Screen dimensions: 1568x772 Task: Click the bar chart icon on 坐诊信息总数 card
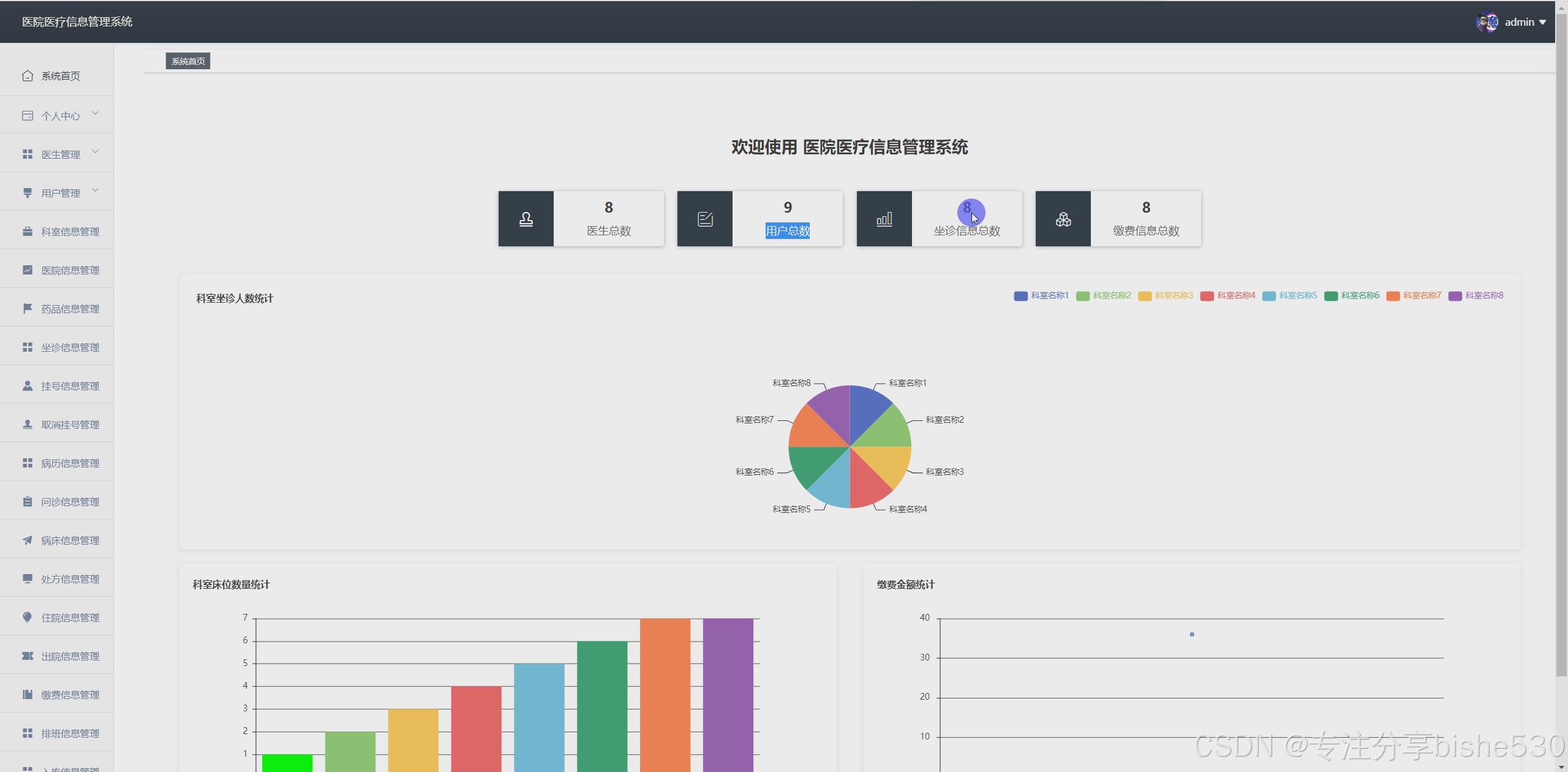884,219
